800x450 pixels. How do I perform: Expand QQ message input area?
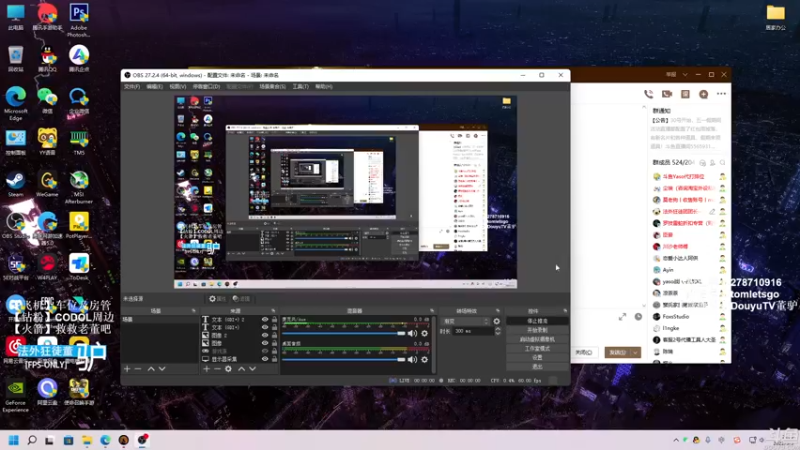click(622, 317)
